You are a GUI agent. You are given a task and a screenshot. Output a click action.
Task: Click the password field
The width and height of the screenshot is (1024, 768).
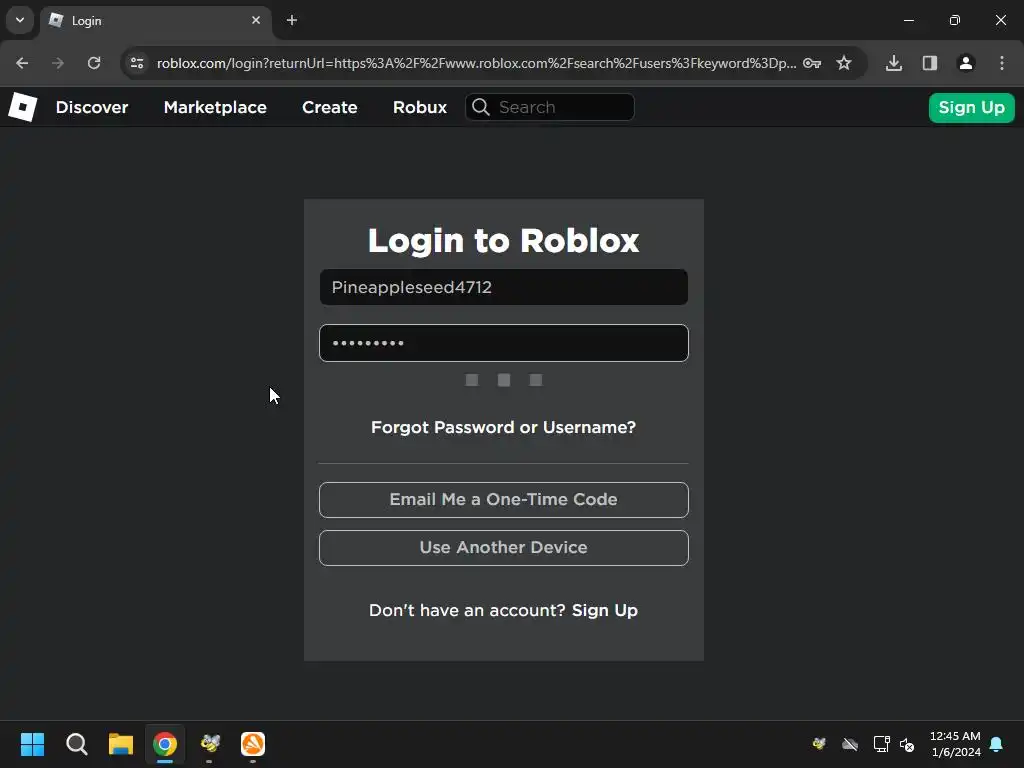(x=504, y=343)
